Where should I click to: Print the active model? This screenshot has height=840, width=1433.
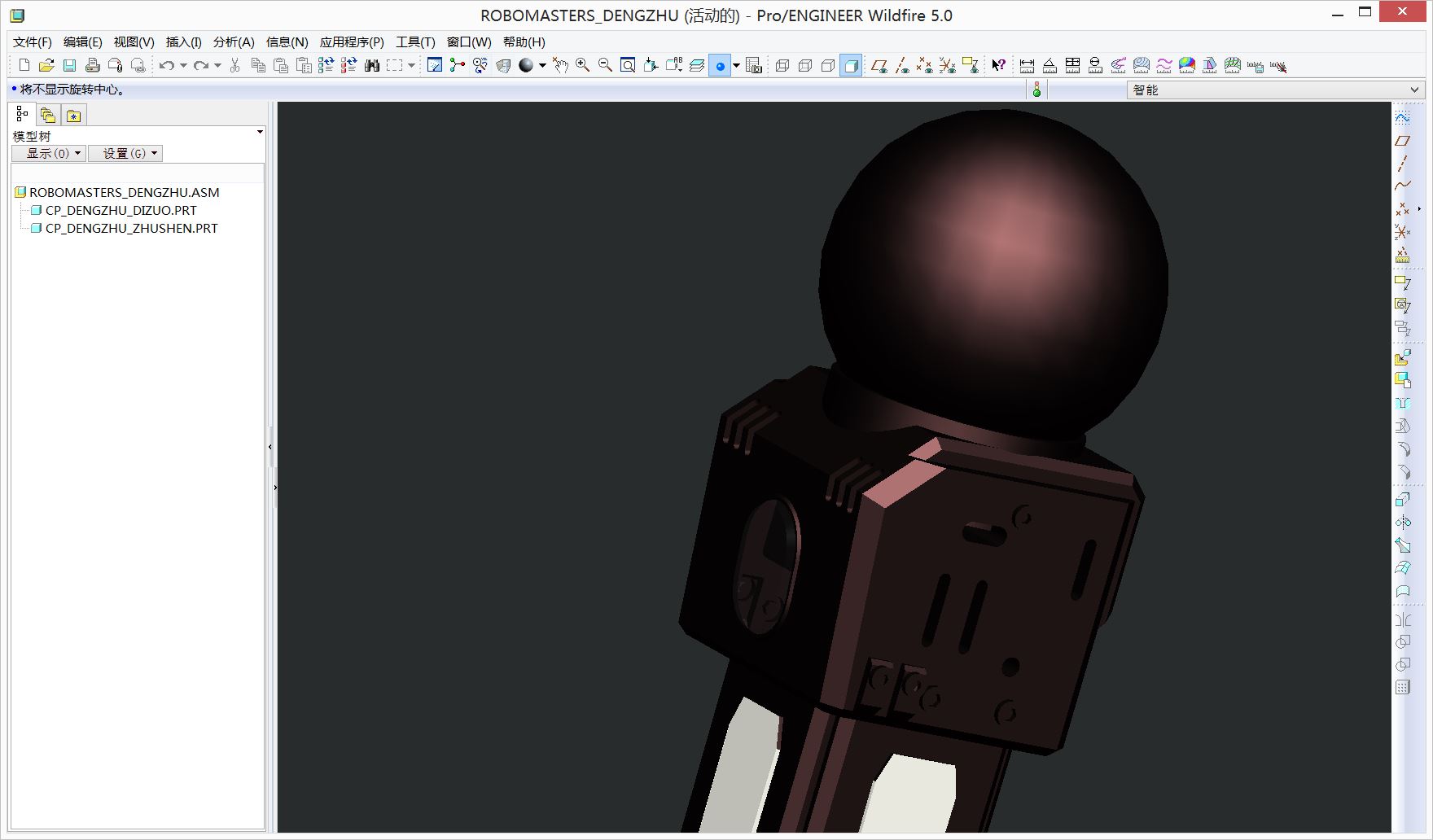tap(92, 65)
